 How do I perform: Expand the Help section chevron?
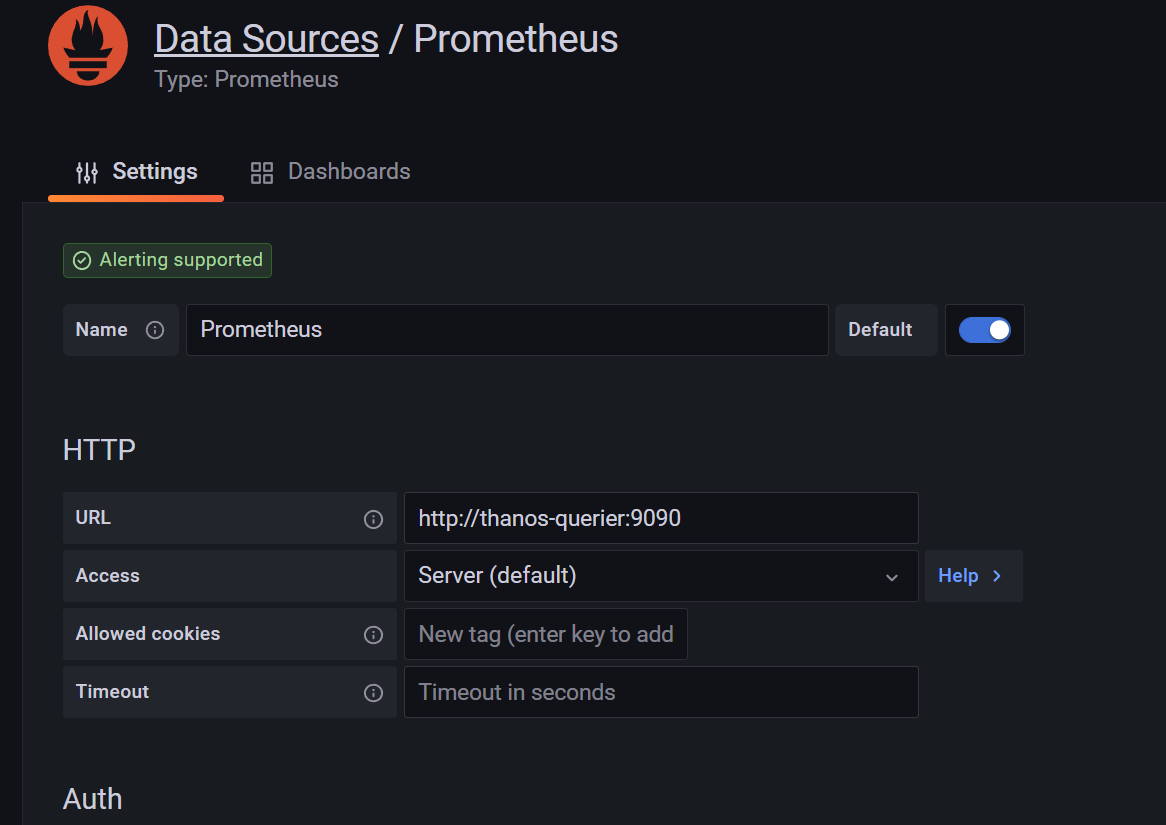pyautogui.click(x=997, y=576)
